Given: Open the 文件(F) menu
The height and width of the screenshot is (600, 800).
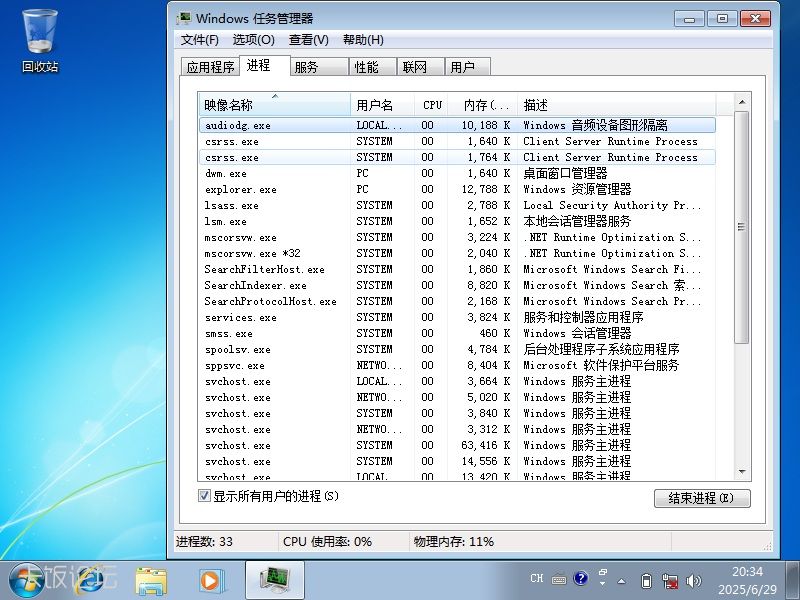Looking at the screenshot, I should point(199,40).
